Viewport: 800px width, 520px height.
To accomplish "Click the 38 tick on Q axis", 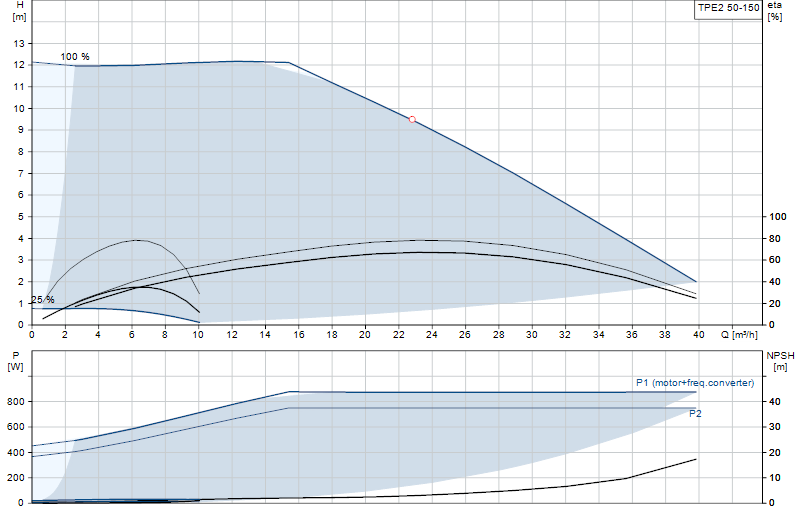I will pos(665,335).
